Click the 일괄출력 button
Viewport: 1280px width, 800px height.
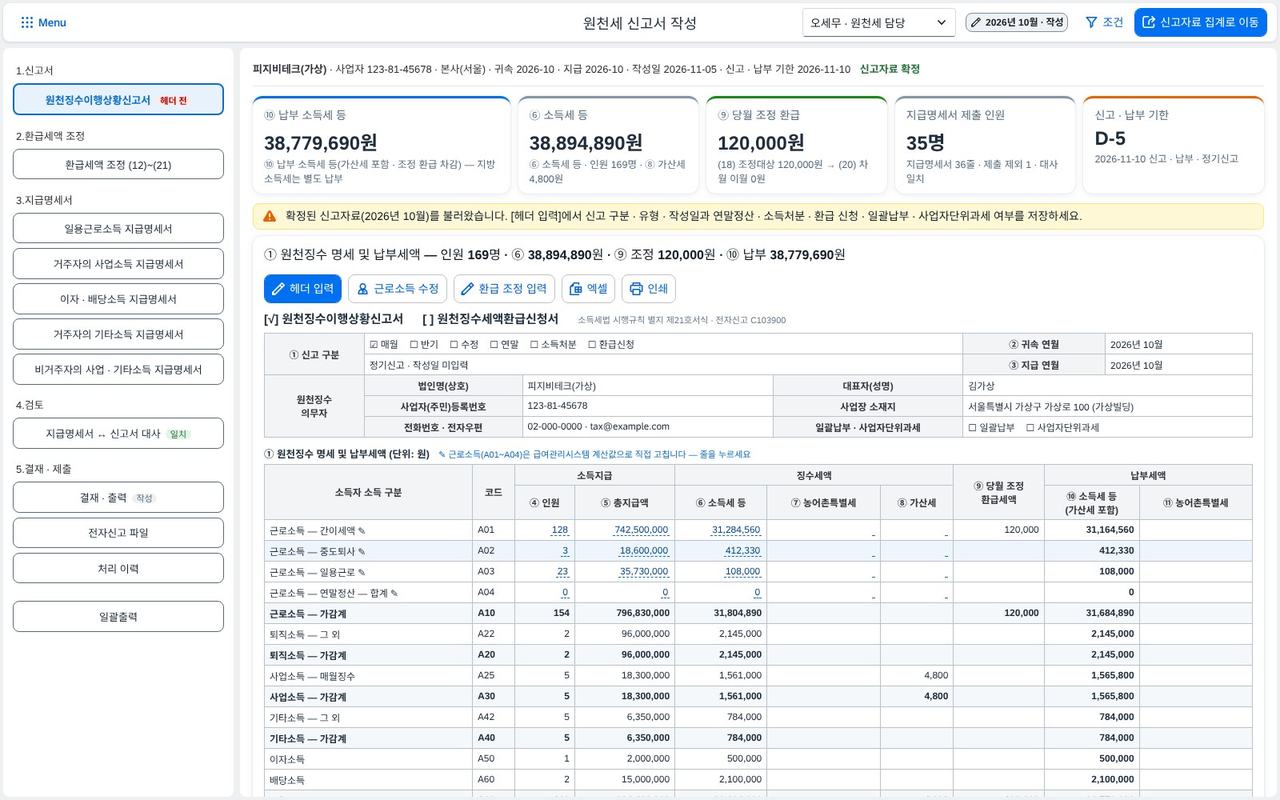pyautogui.click(x=118, y=616)
